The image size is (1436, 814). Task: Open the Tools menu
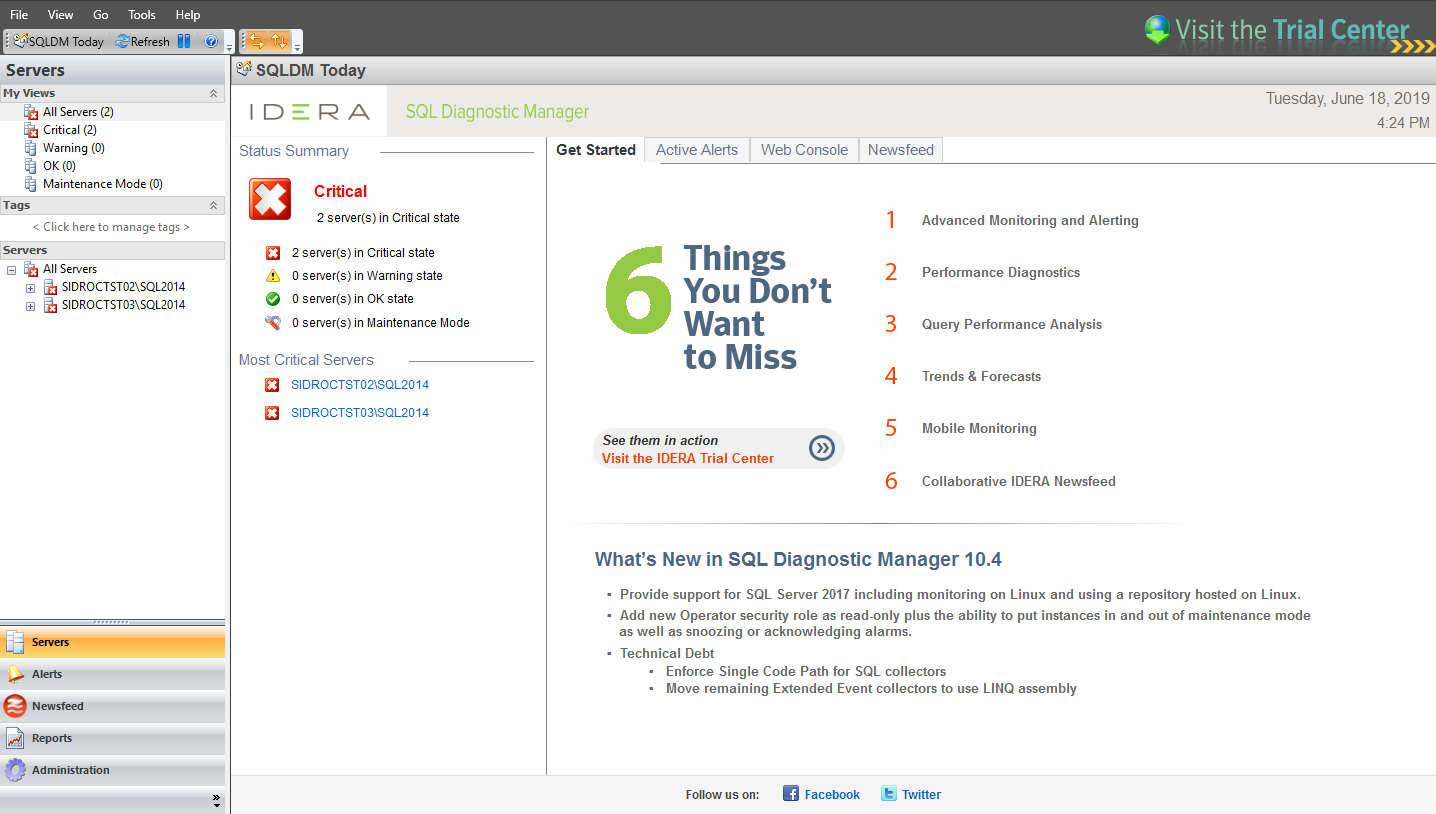point(142,15)
